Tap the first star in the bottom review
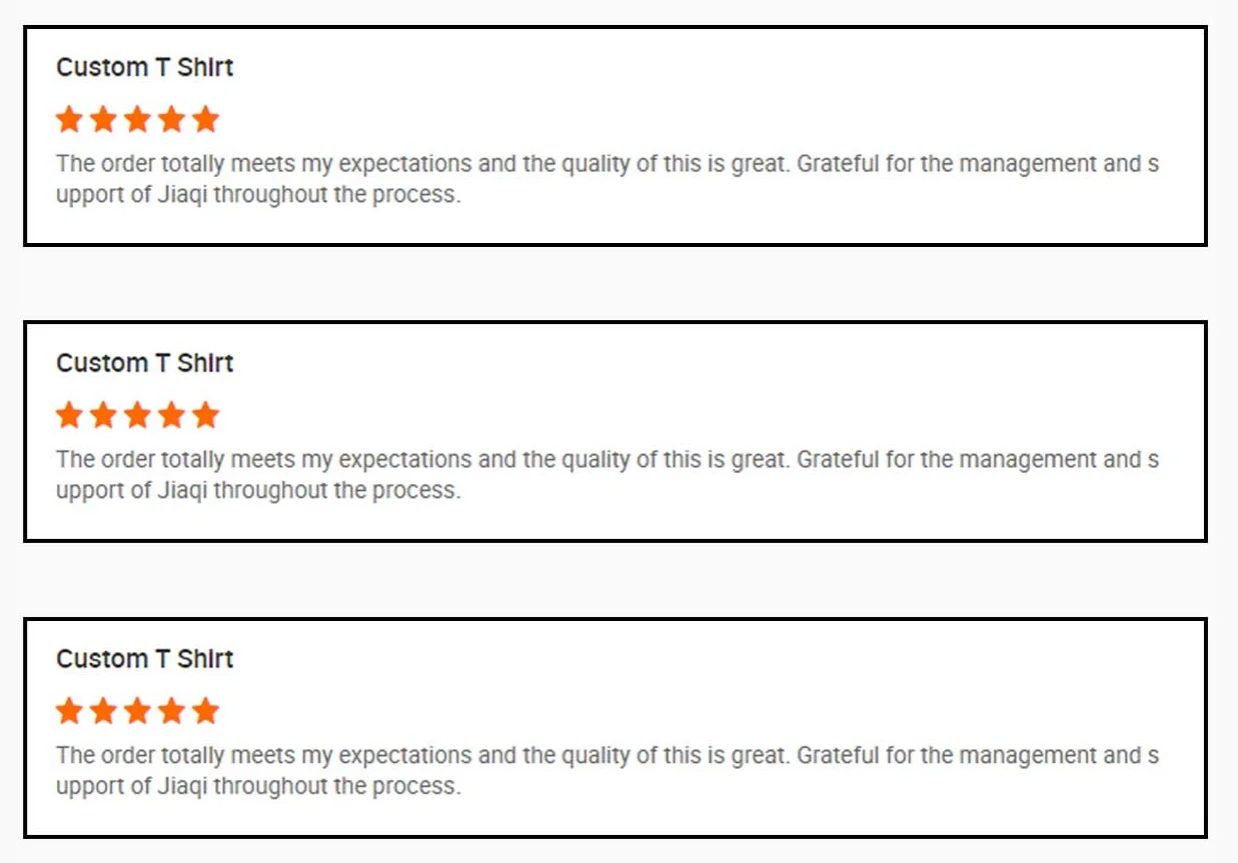 pyautogui.click(x=69, y=711)
